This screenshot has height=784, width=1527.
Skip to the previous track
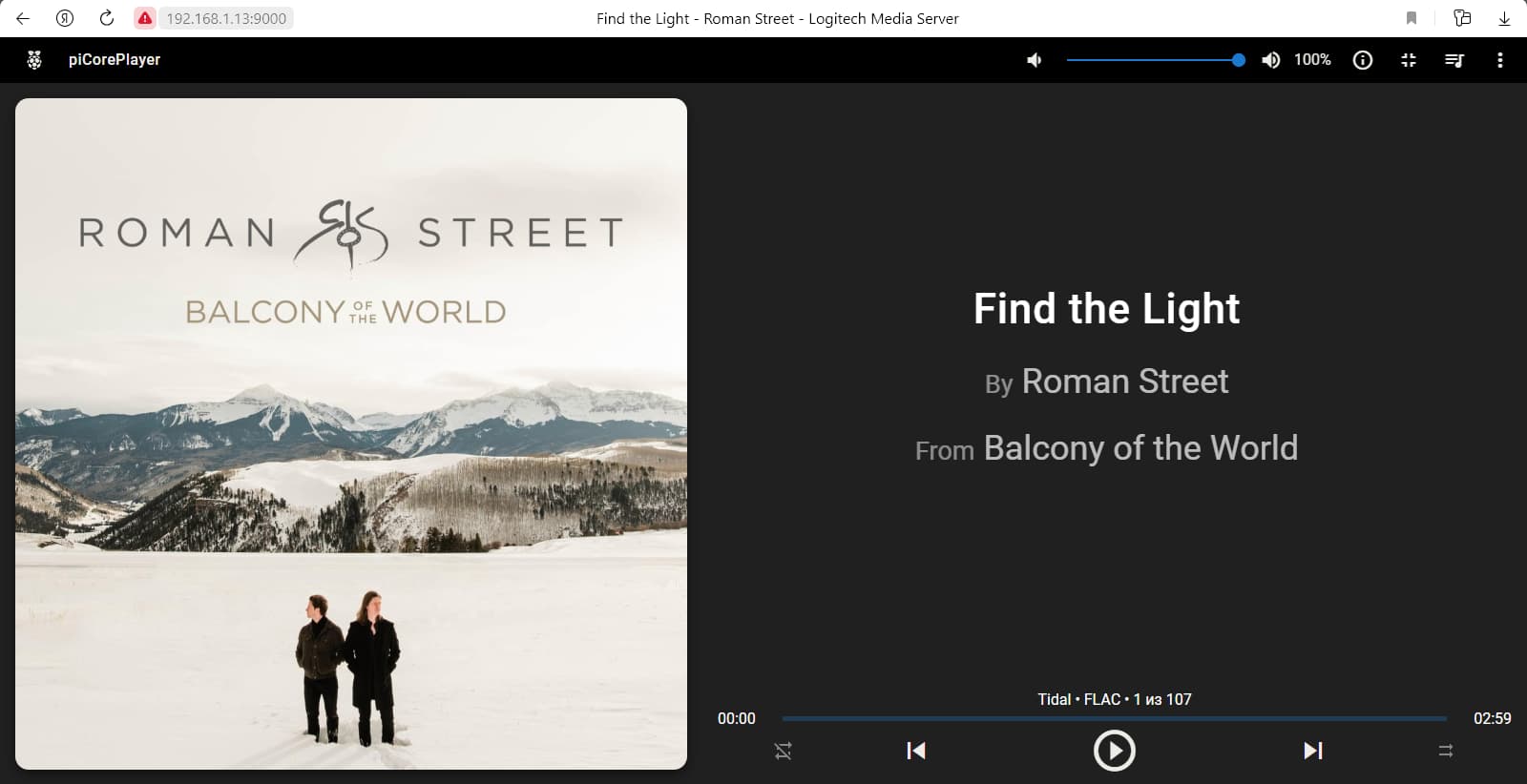coord(916,751)
